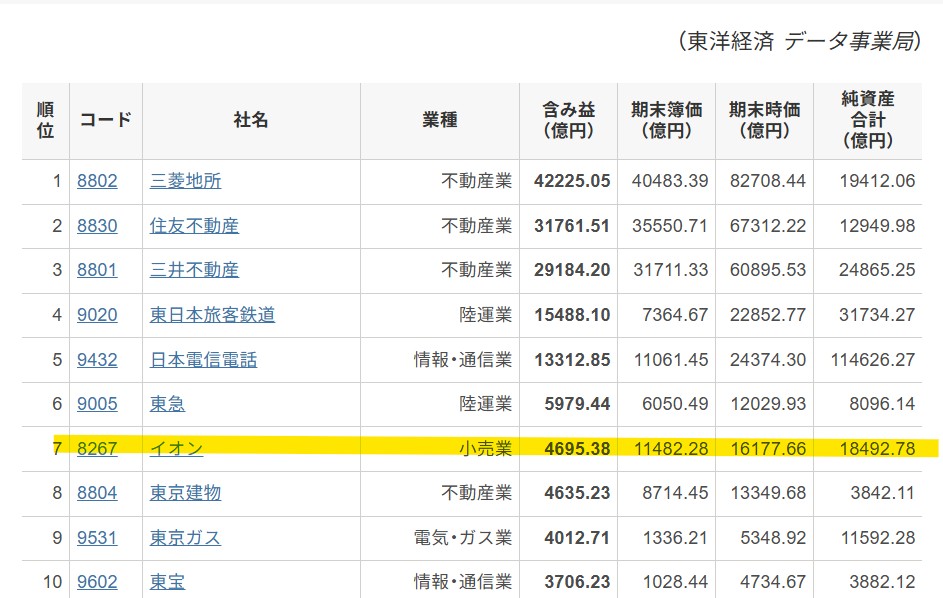This screenshot has height=598, width=943.
Task: Open stock code 9602 link
Action: [x=97, y=582]
